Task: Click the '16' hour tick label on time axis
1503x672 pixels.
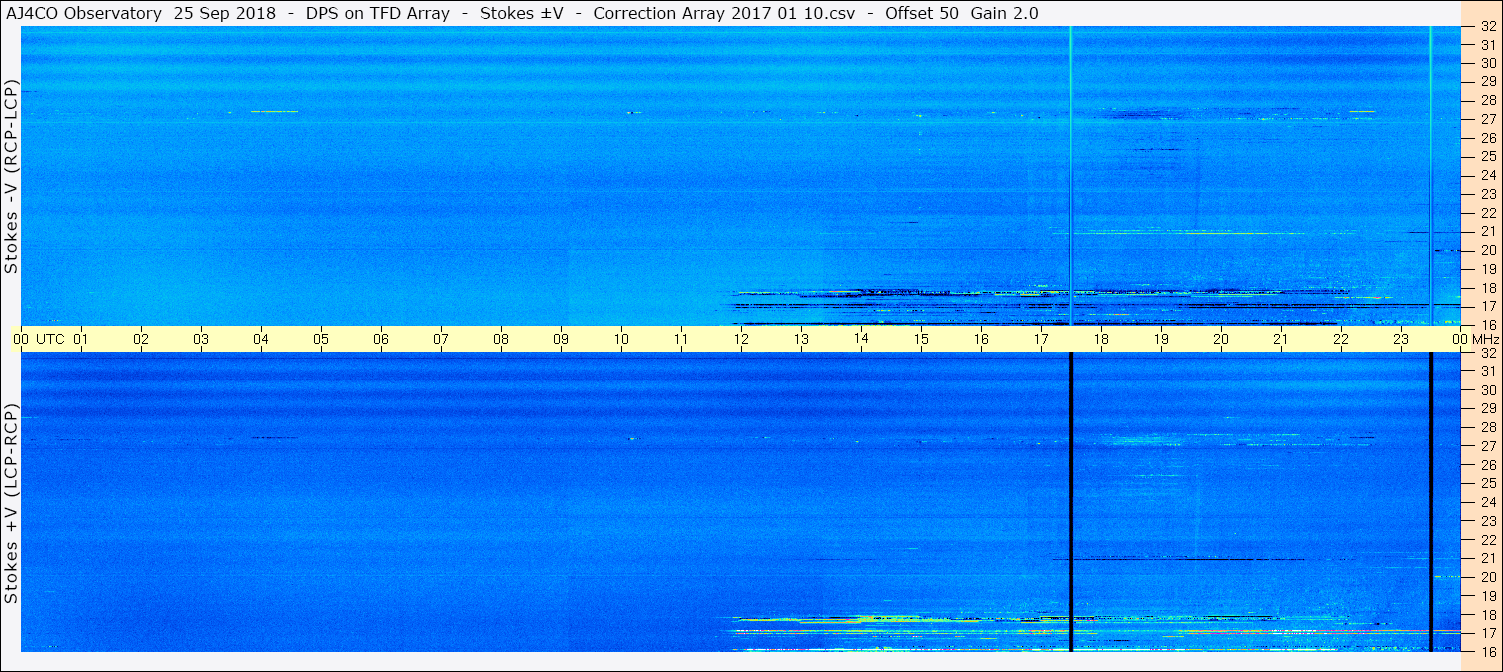Action: click(981, 339)
